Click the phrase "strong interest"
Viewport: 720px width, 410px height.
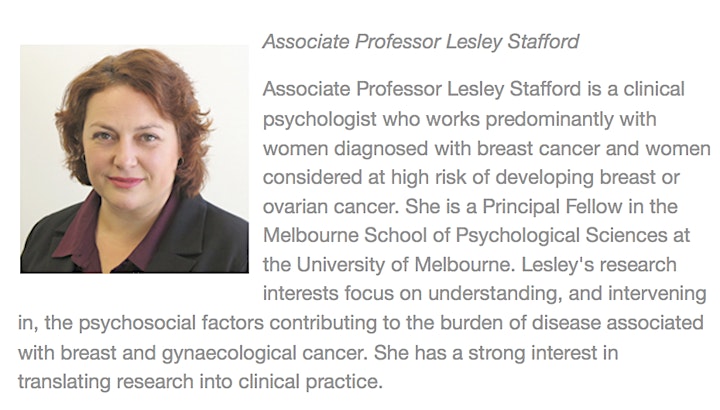531,353
